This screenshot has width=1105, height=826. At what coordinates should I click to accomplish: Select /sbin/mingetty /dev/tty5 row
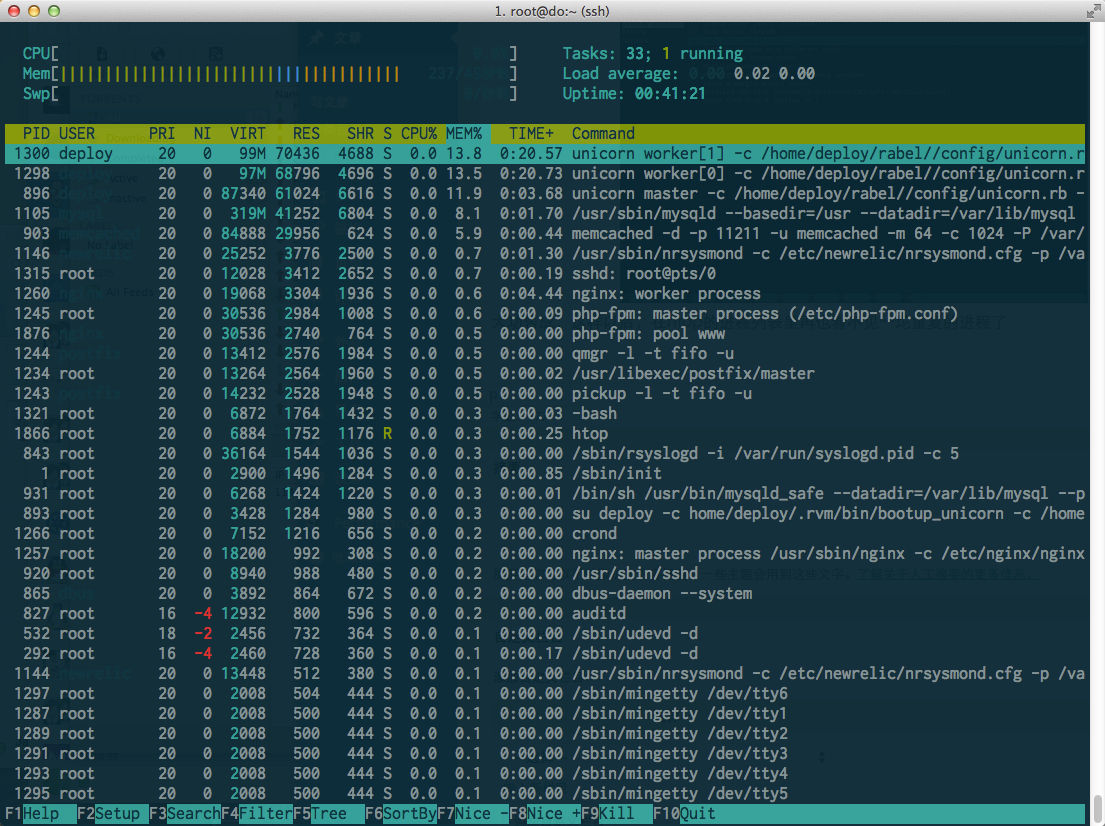545,794
